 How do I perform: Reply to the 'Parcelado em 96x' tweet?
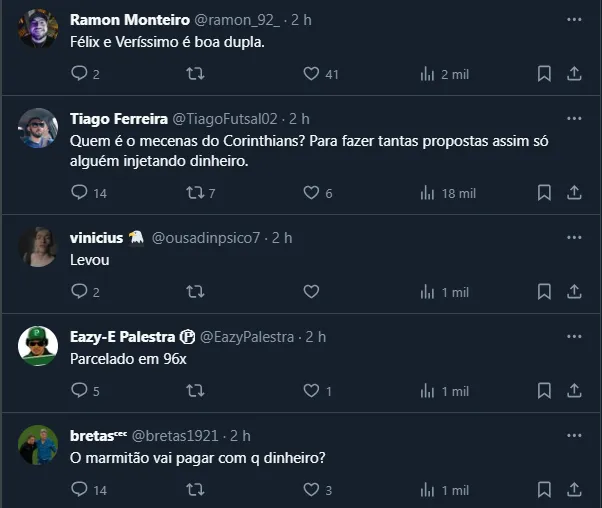click(80, 391)
